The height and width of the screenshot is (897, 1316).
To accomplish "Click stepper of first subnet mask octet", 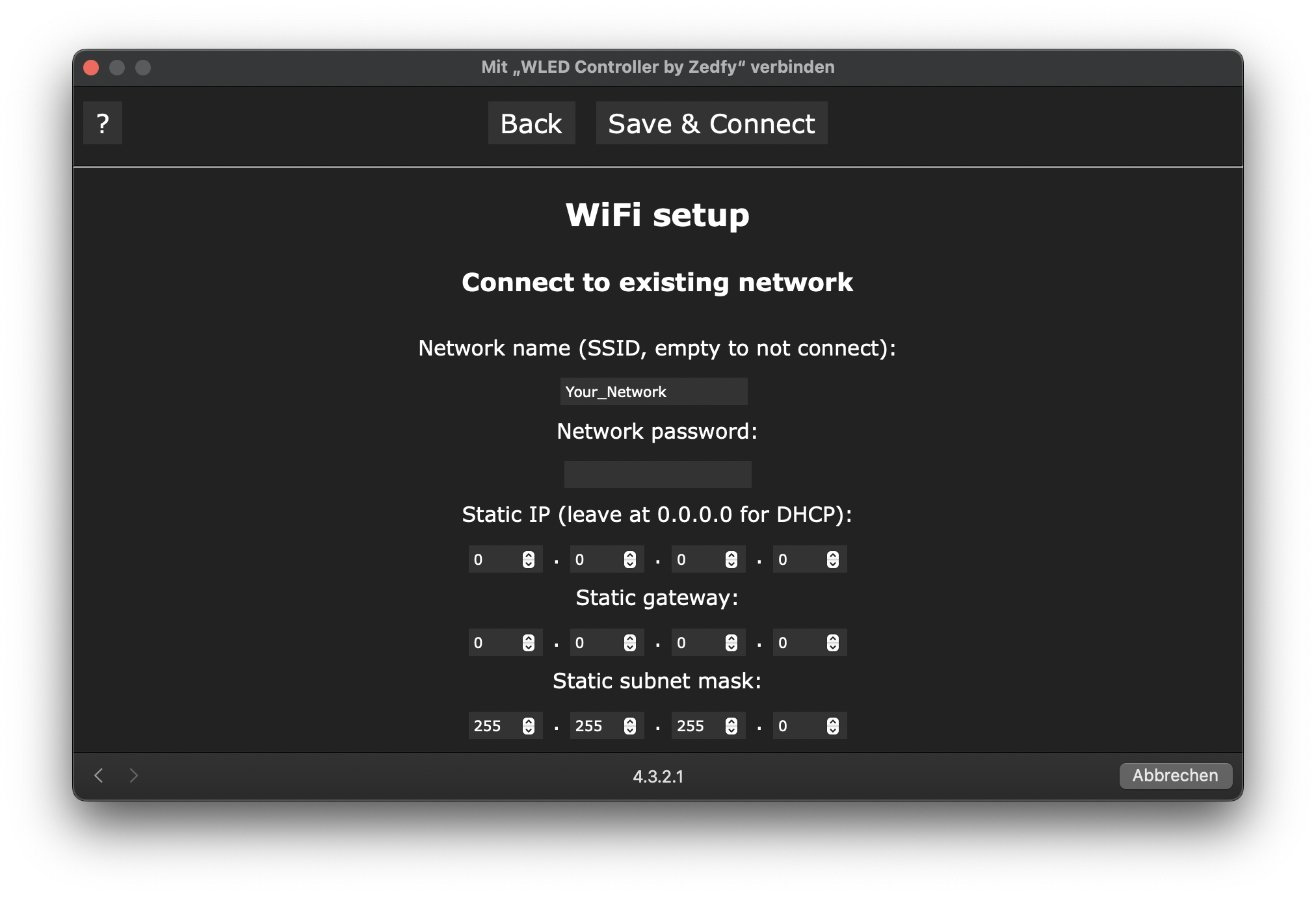I will [x=528, y=726].
